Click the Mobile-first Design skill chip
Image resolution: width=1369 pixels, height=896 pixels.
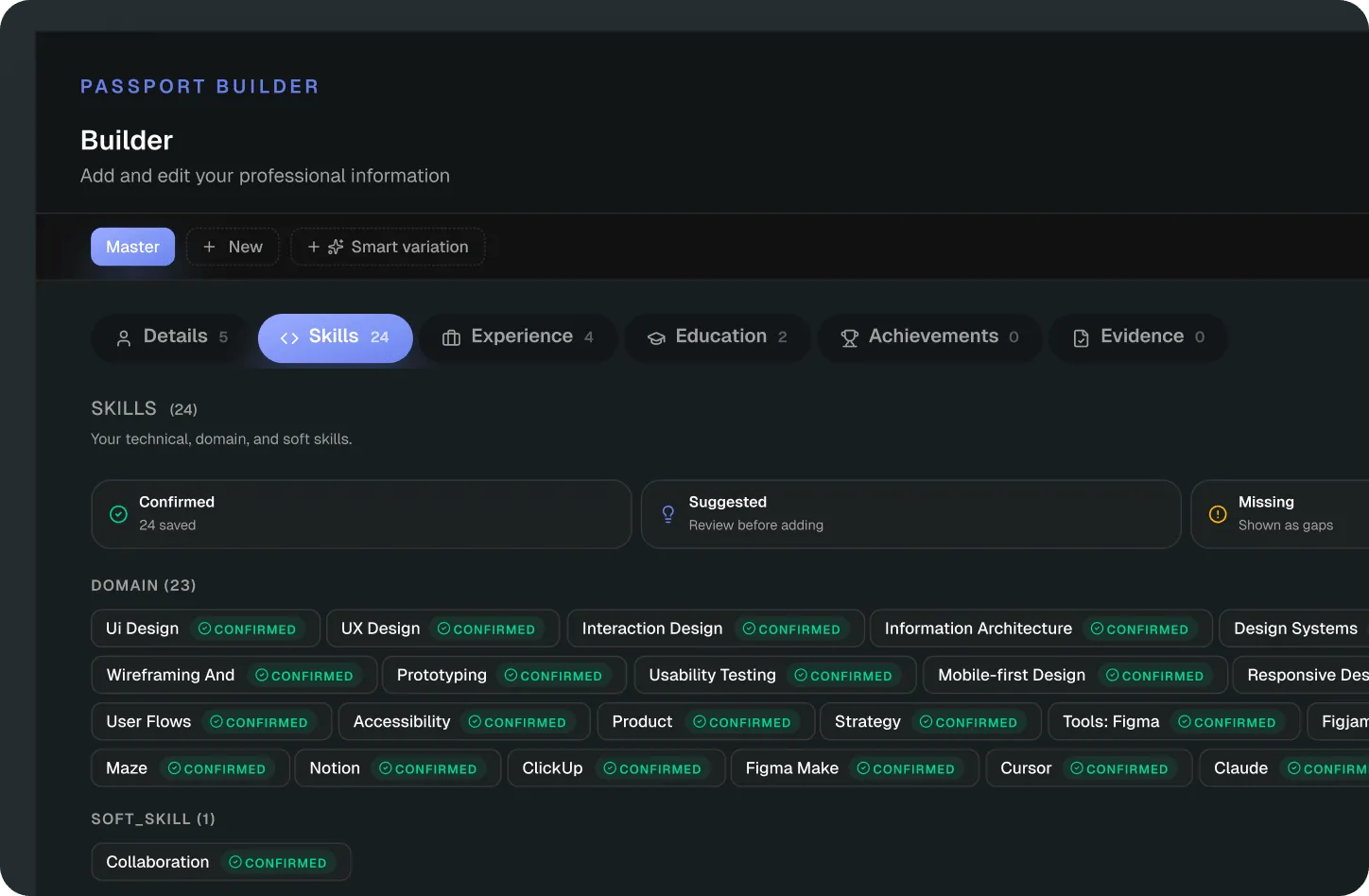pyautogui.click(x=1075, y=675)
